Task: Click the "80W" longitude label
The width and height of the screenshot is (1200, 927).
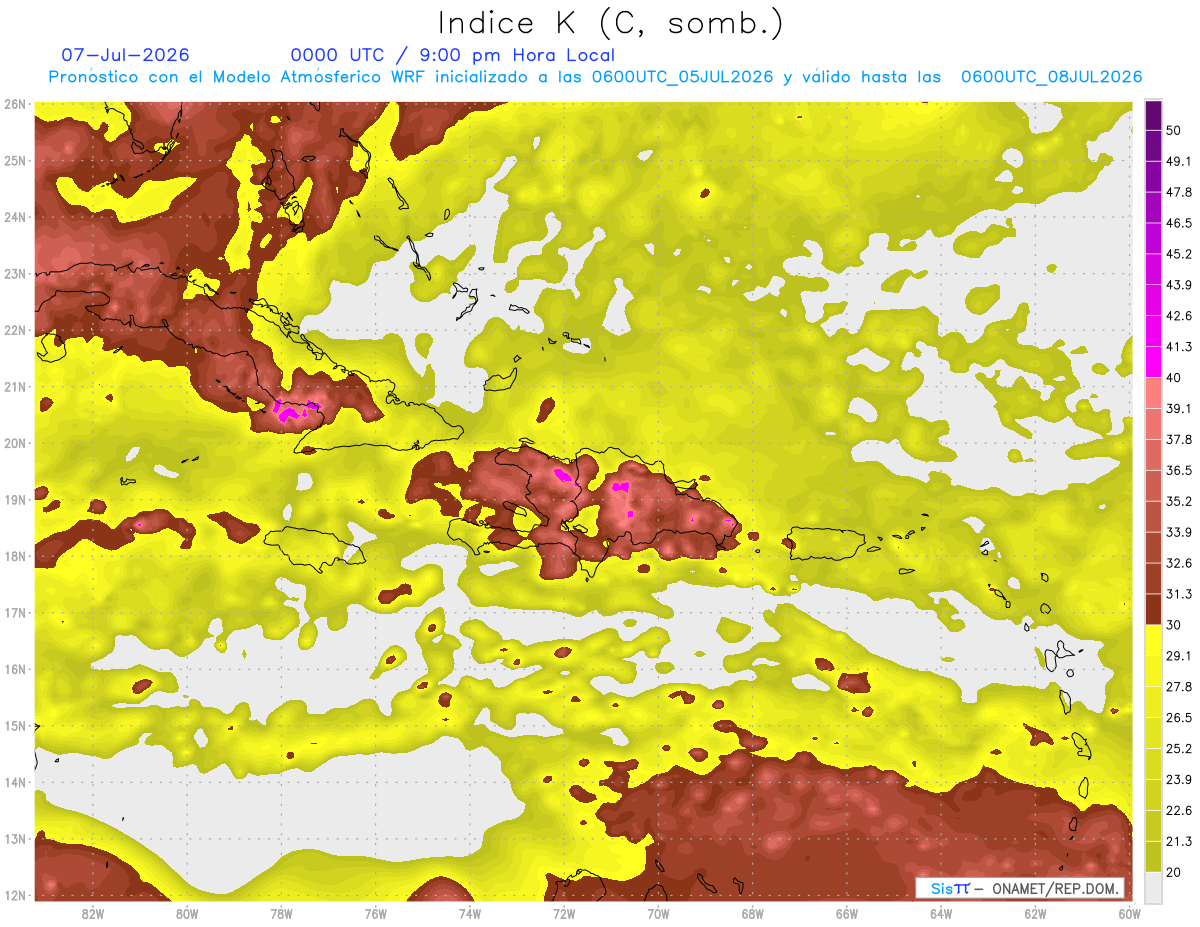Action: pos(187,913)
